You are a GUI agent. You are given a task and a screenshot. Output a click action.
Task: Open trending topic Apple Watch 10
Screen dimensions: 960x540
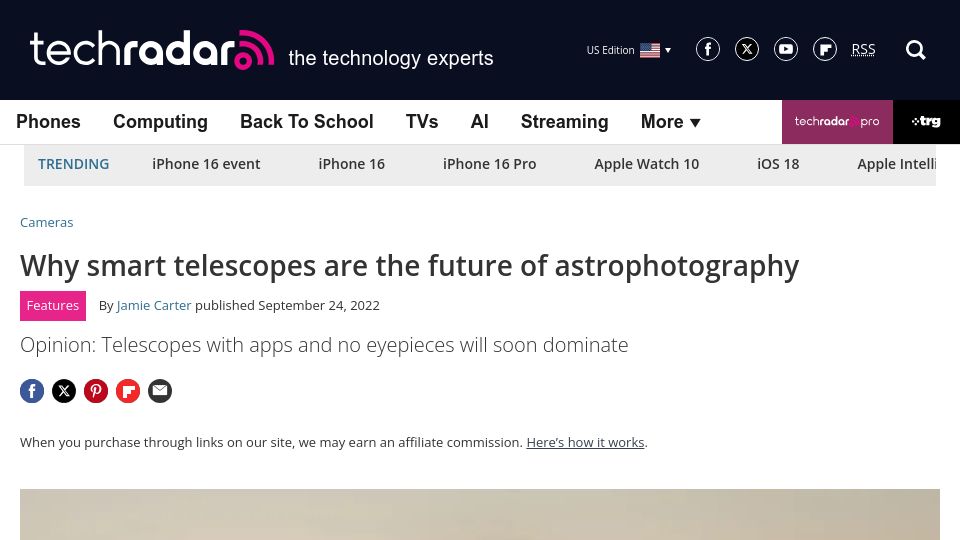(x=647, y=164)
